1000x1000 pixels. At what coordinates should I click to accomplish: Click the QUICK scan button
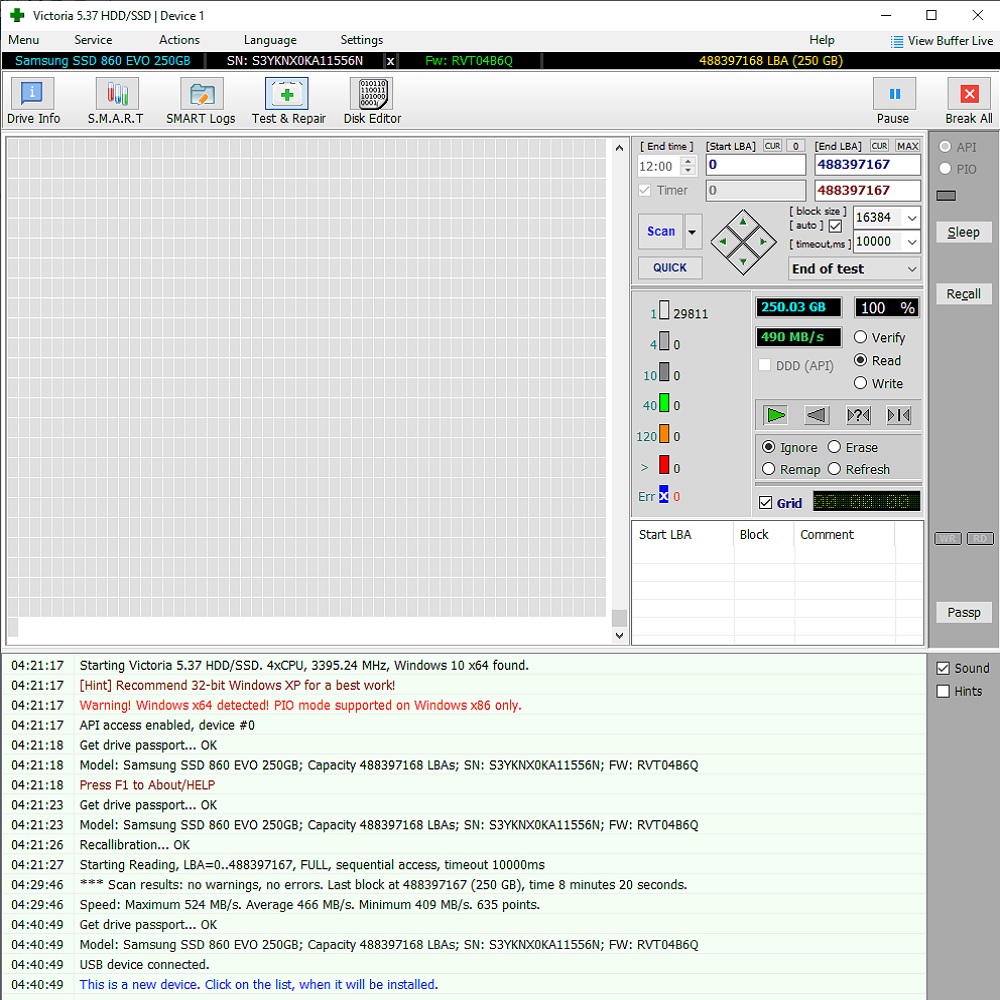pyautogui.click(x=670, y=268)
